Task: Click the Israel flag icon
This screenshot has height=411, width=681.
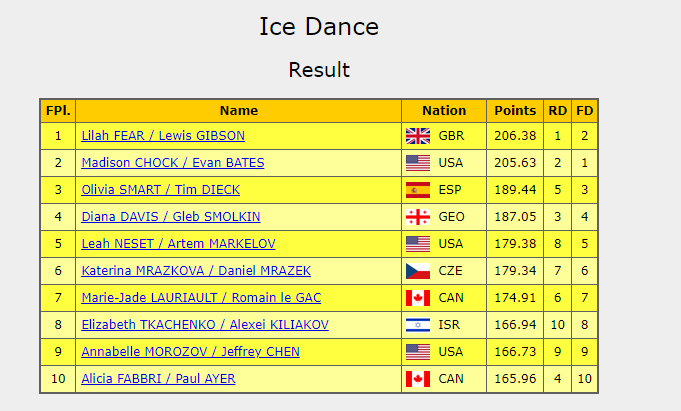Action: (x=417, y=325)
